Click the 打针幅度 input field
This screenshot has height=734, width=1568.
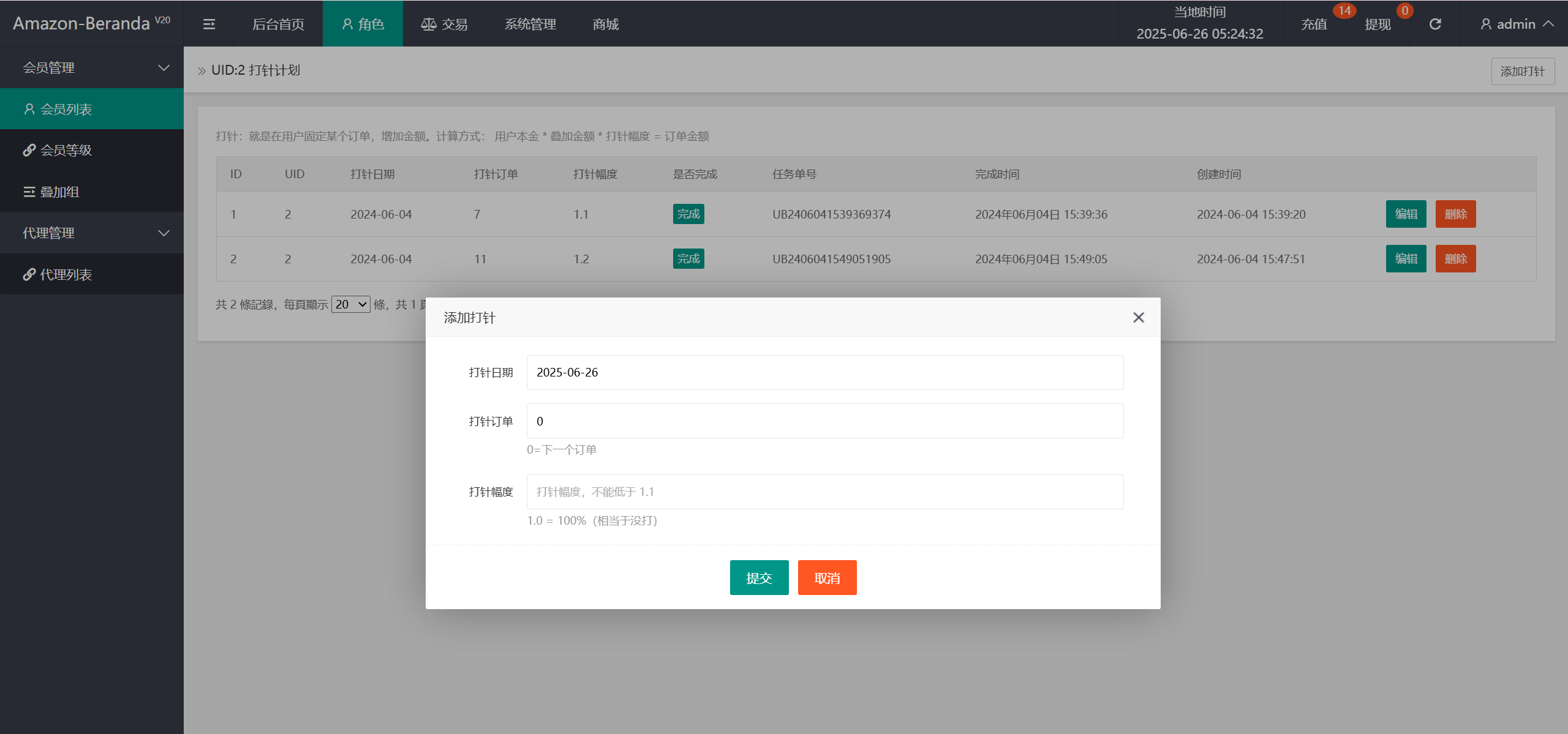pyautogui.click(x=824, y=492)
